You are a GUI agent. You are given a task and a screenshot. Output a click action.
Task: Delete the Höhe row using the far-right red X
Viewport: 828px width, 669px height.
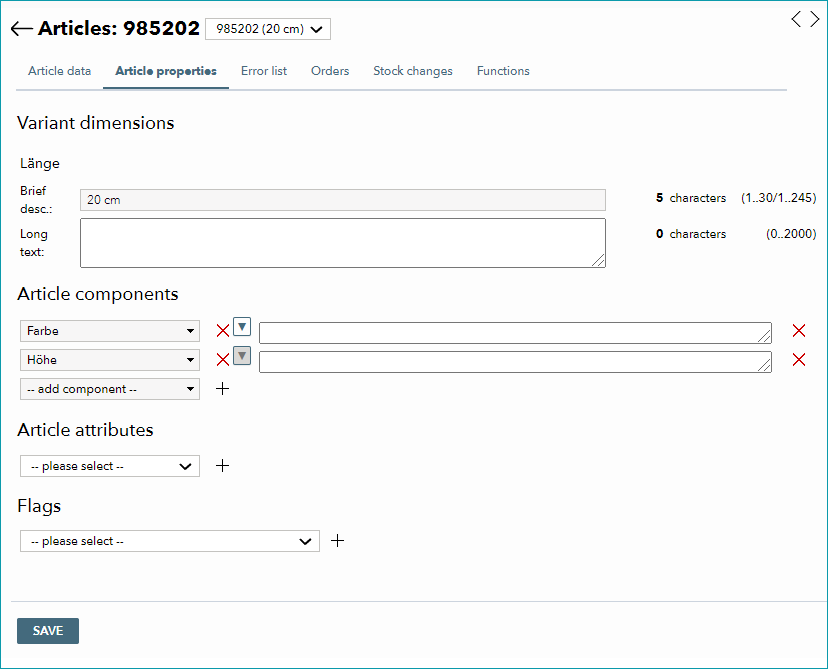[799, 360]
